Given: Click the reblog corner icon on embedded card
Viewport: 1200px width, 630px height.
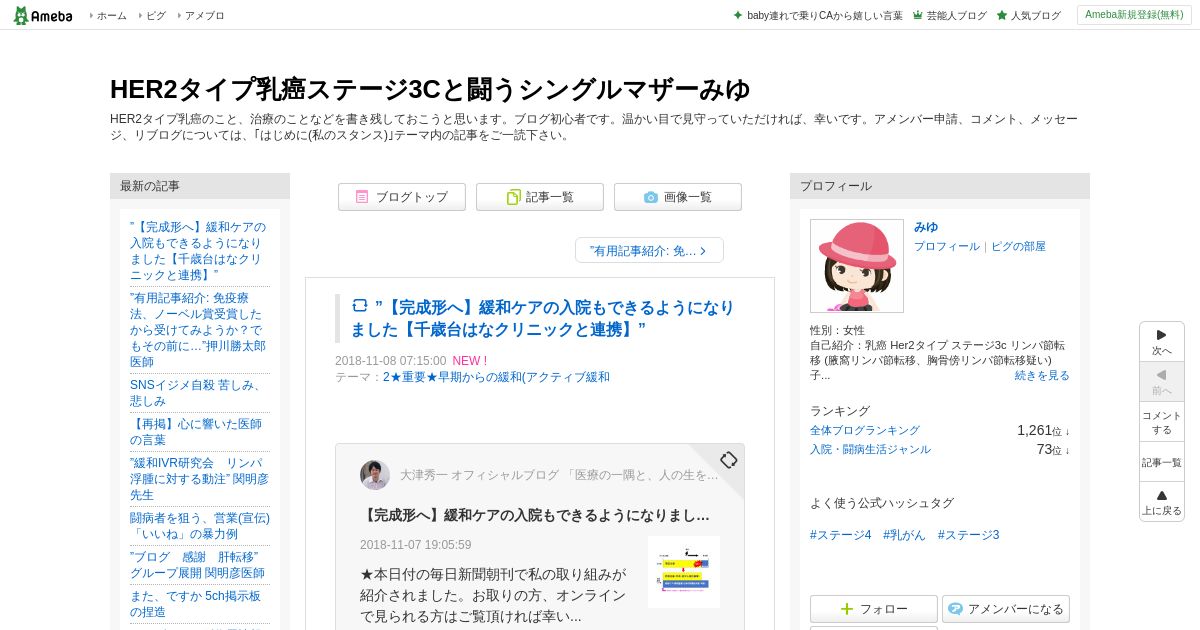Looking at the screenshot, I should (729, 460).
